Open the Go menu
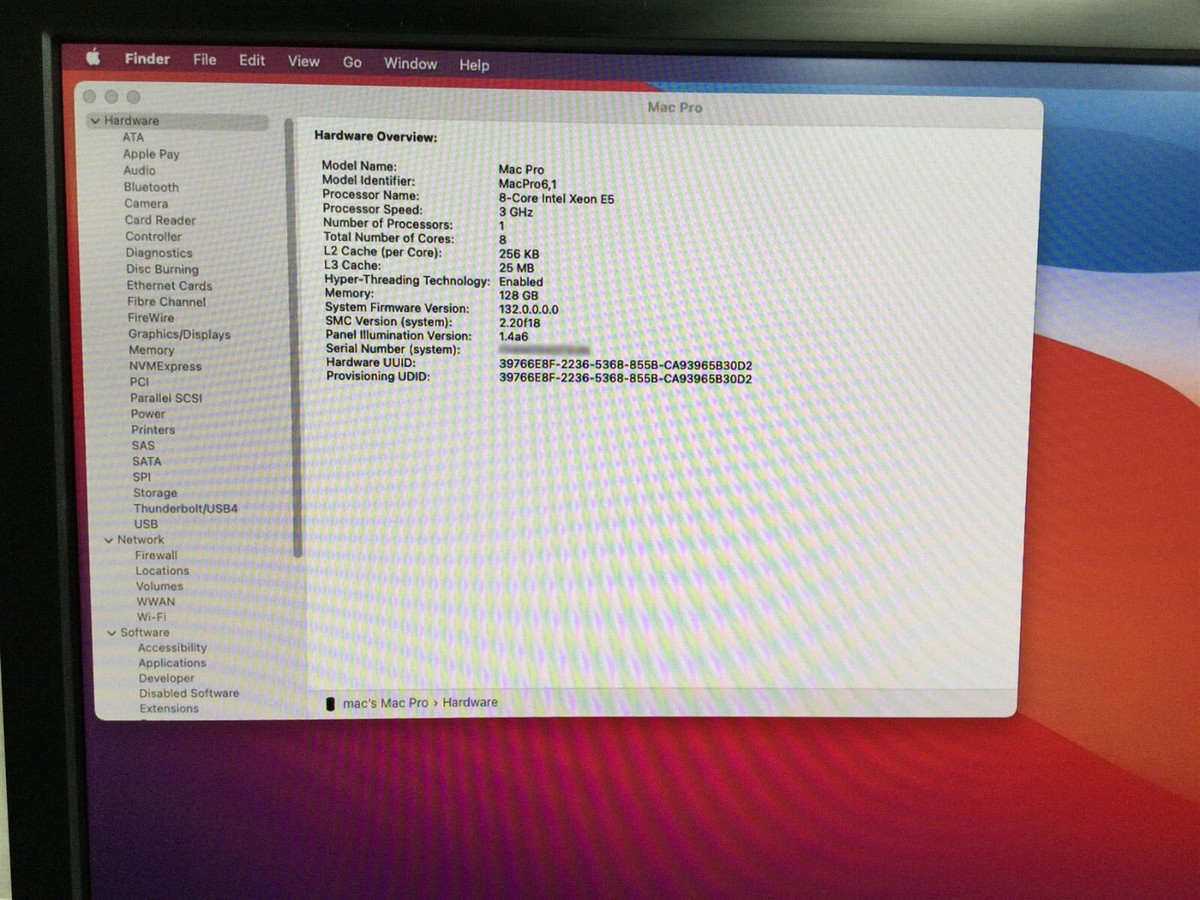The height and width of the screenshot is (900, 1200). (x=352, y=62)
